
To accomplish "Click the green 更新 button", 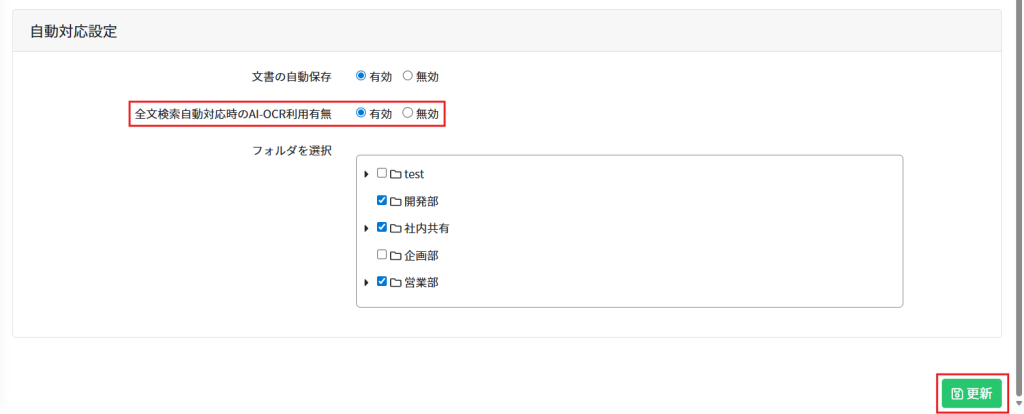I will [x=971, y=393].
